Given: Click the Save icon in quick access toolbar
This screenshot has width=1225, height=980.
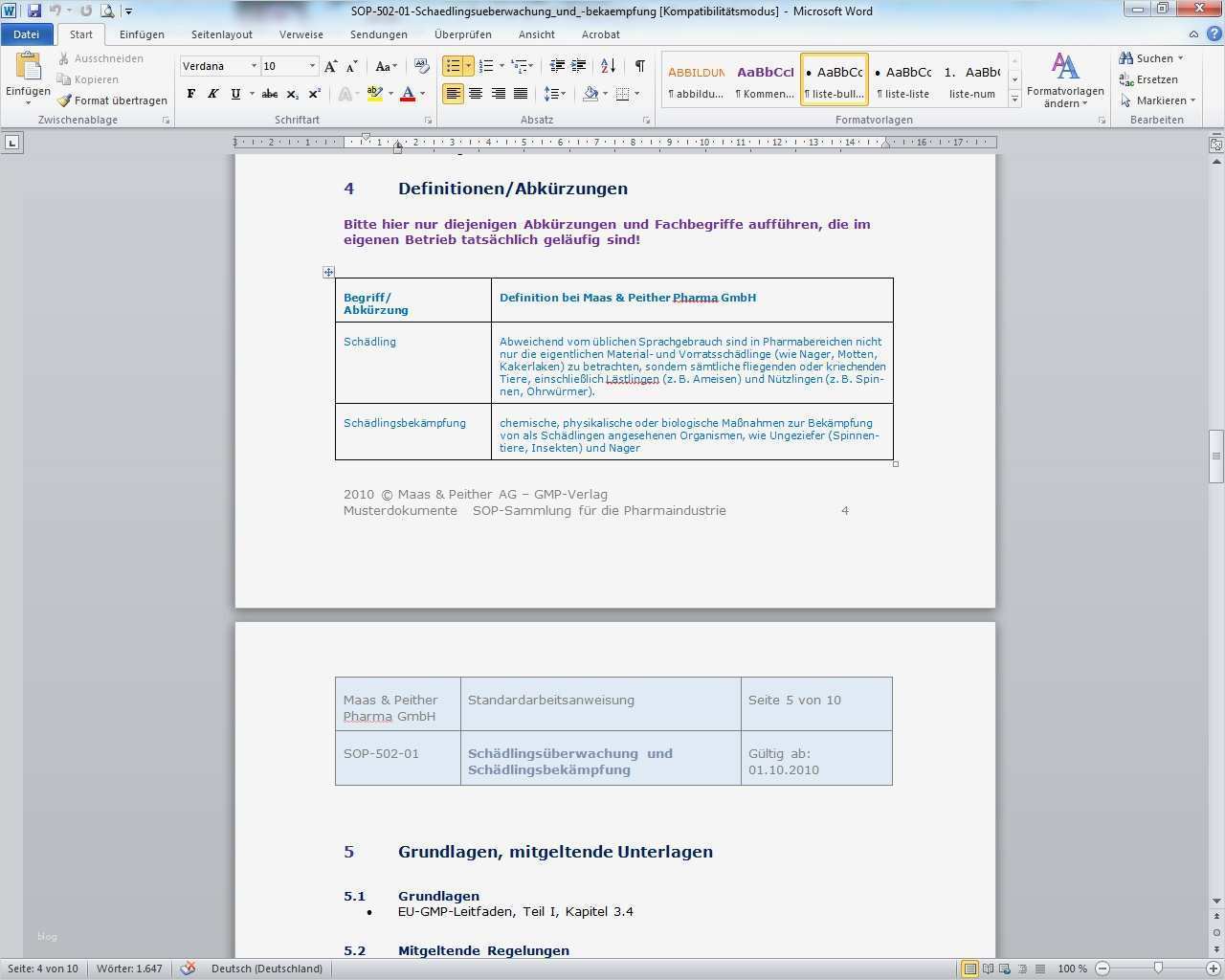Looking at the screenshot, I should (x=34, y=11).
